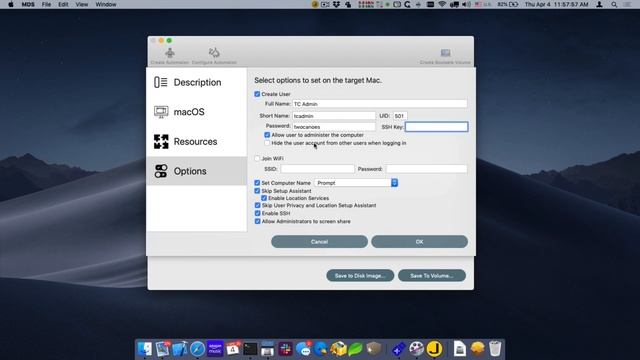Click the volume icon in menu bar

tap(466, 4)
